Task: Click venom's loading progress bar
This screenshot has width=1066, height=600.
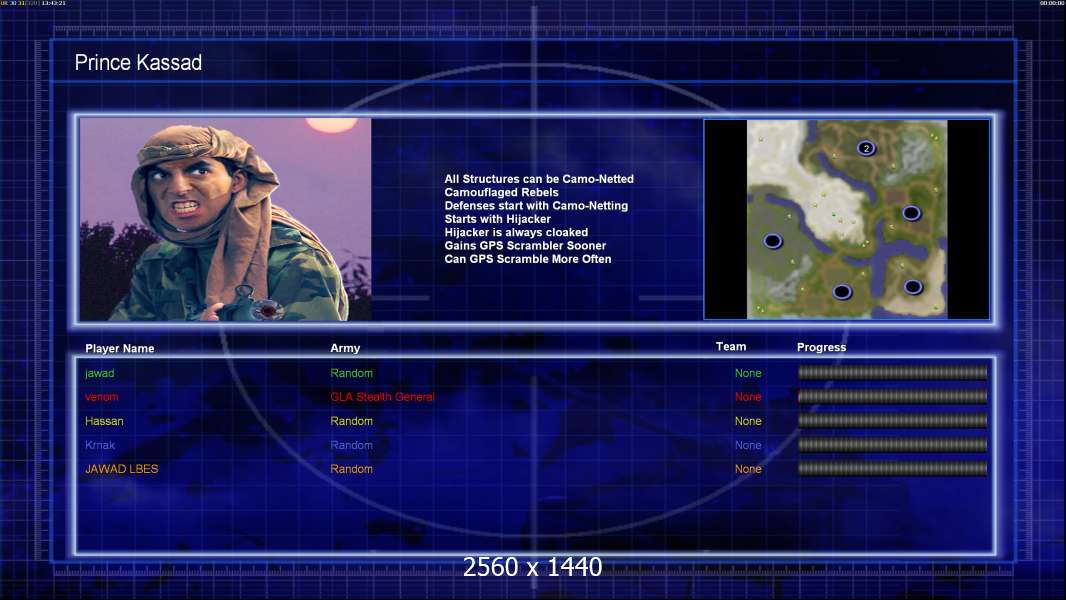Action: click(x=893, y=396)
